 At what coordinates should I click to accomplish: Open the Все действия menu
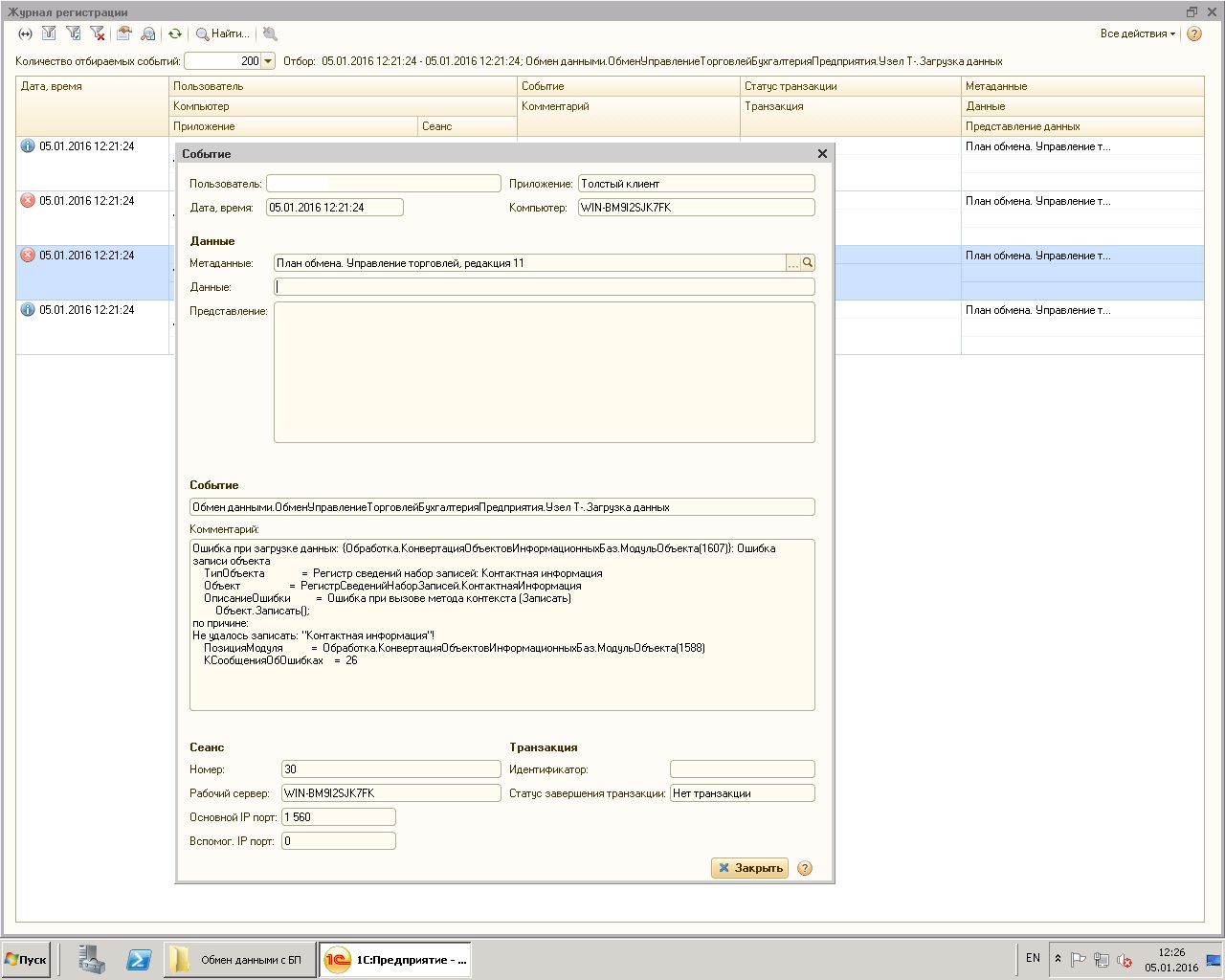click(x=1137, y=33)
